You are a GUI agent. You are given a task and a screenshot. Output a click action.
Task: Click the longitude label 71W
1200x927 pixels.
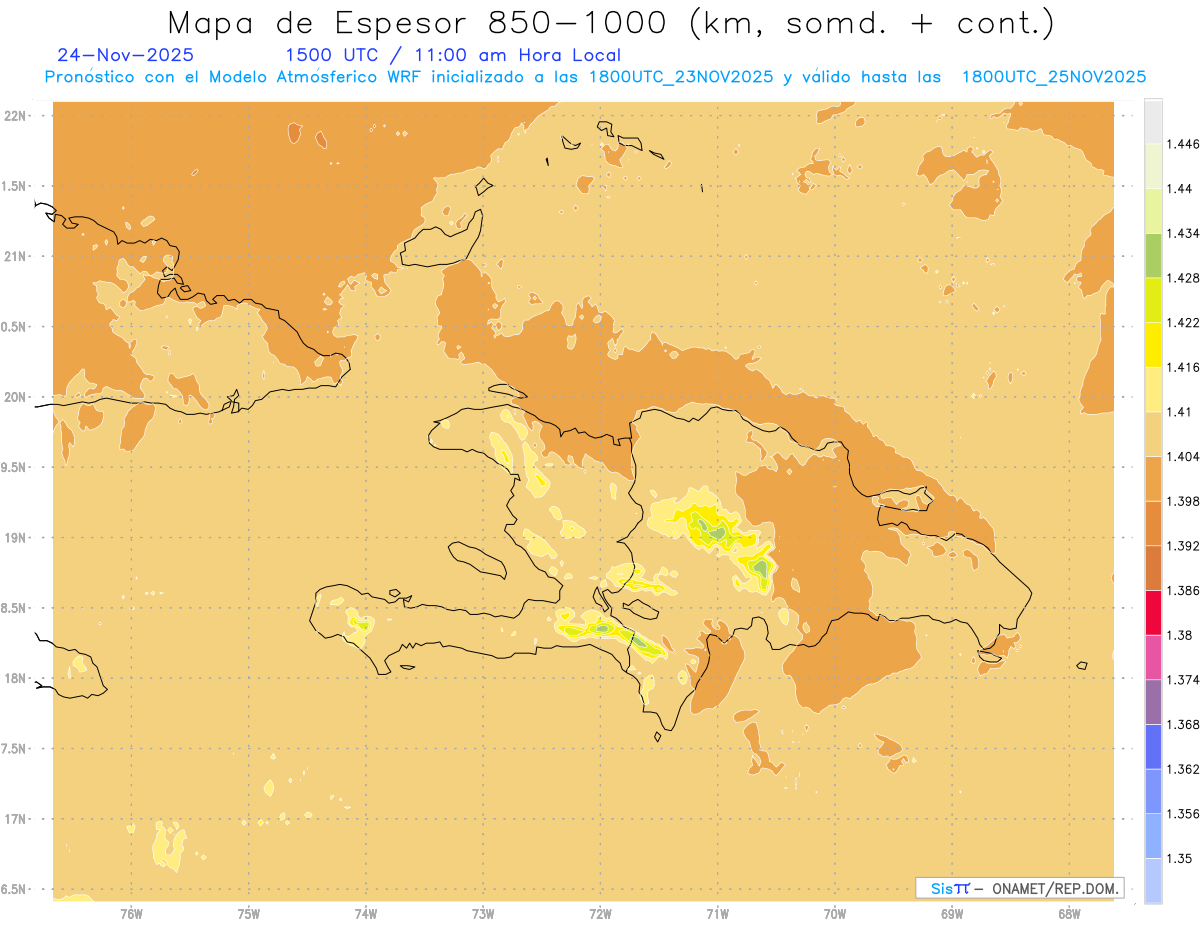pos(717,914)
